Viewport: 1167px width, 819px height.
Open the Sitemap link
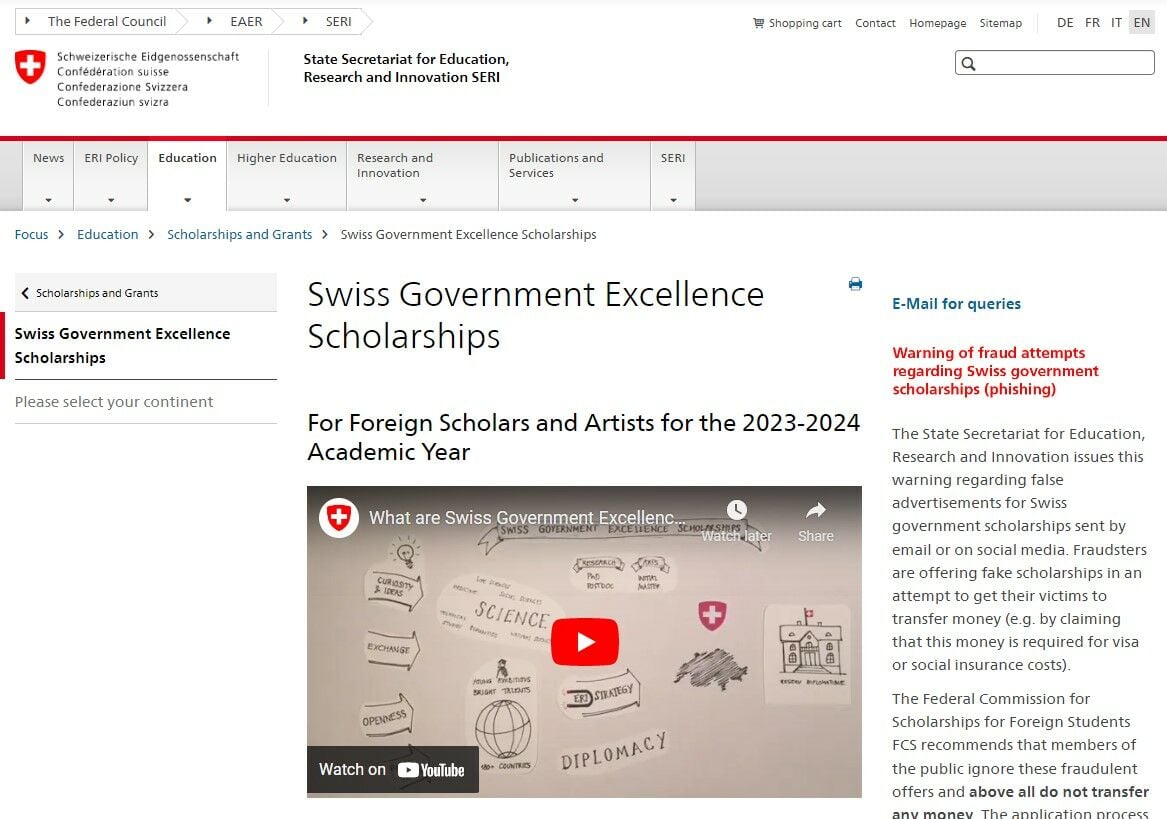tap(1000, 23)
